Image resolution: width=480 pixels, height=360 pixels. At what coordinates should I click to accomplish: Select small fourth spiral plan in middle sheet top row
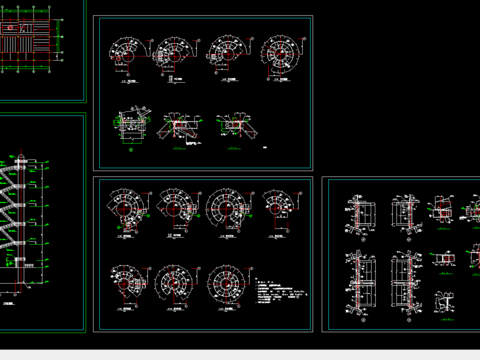click(x=282, y=209)
